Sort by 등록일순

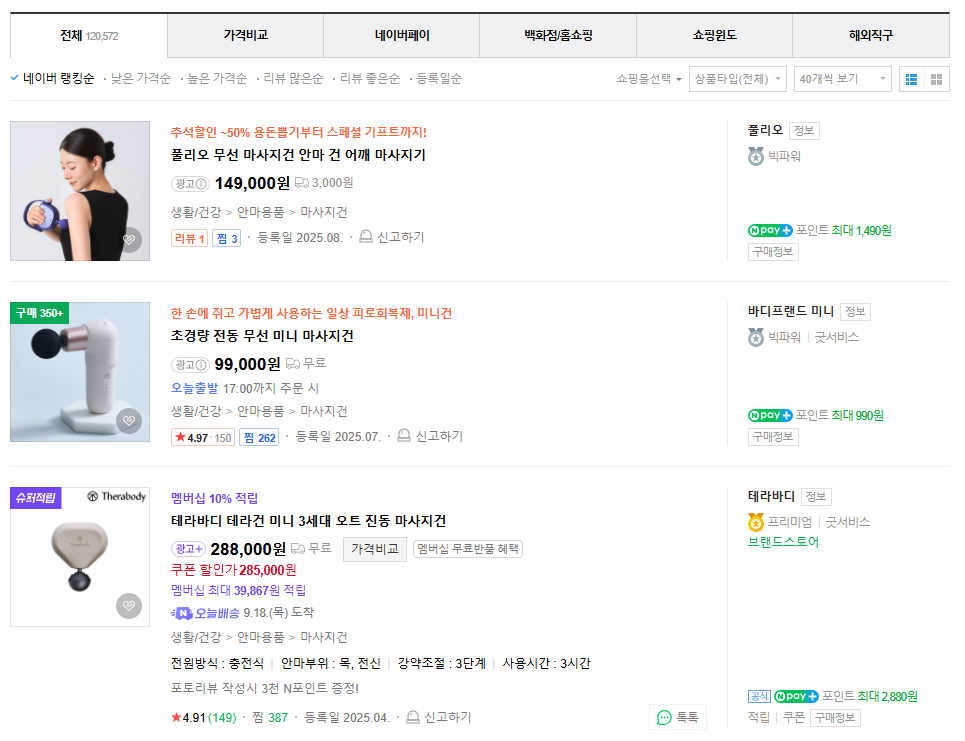pyautogui.click(x=439, y=78)
